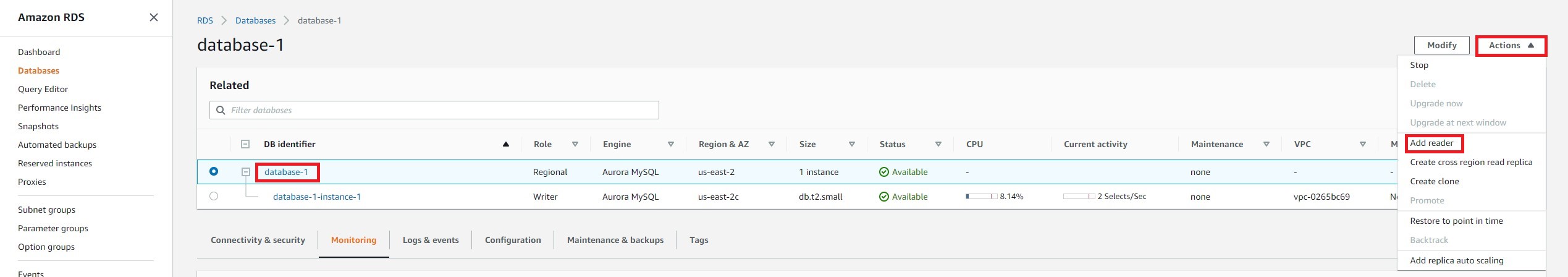Click the CPU column header

click(974, 144)
